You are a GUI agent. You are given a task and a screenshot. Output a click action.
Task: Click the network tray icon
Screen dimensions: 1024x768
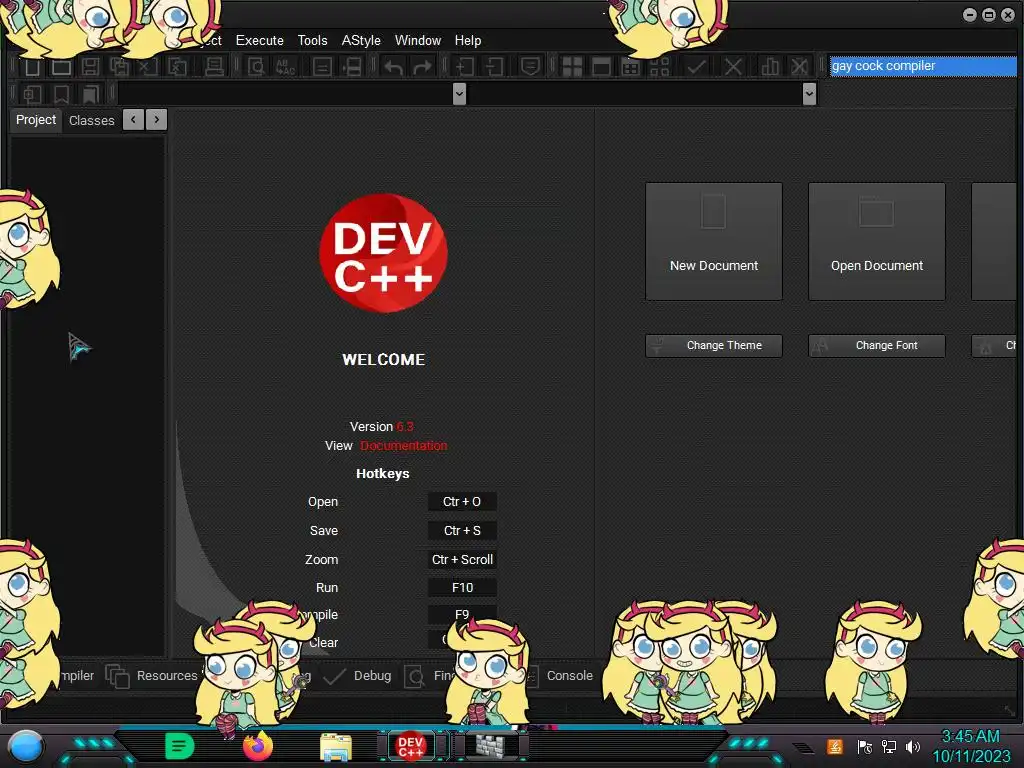[x=889, y=746]
